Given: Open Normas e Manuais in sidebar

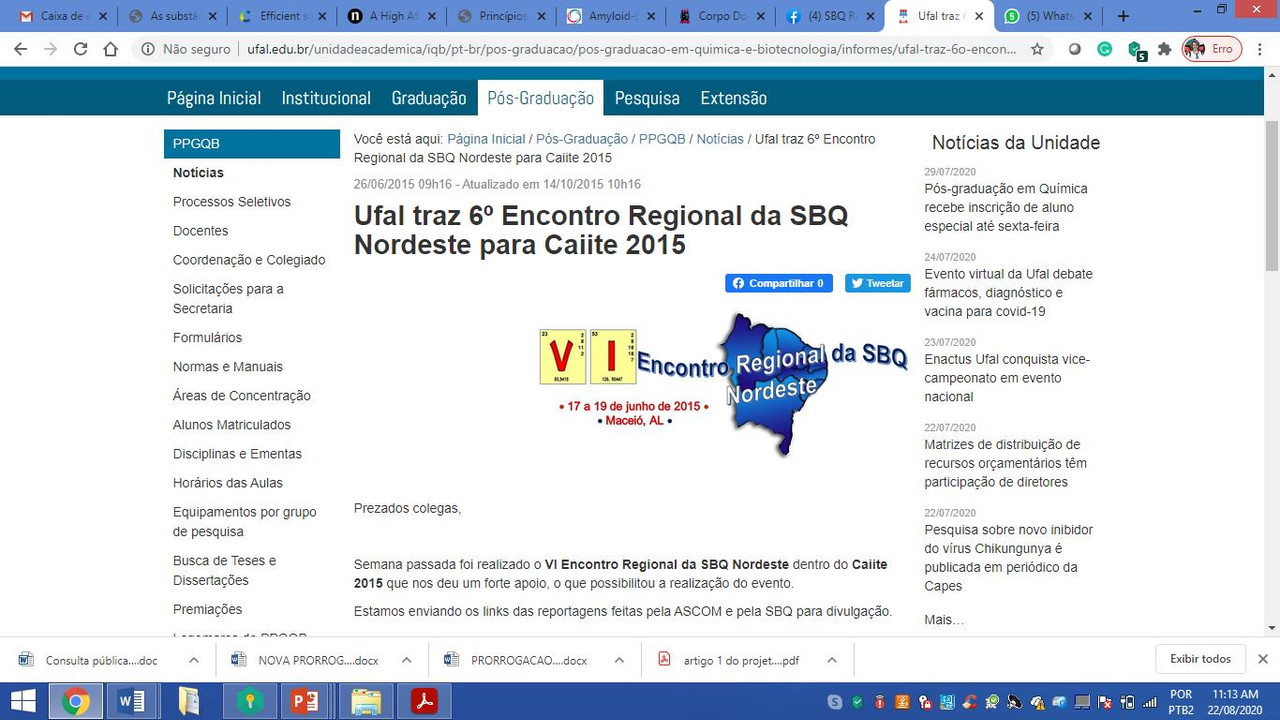Looking at the screenshot, I should (228, 366).
